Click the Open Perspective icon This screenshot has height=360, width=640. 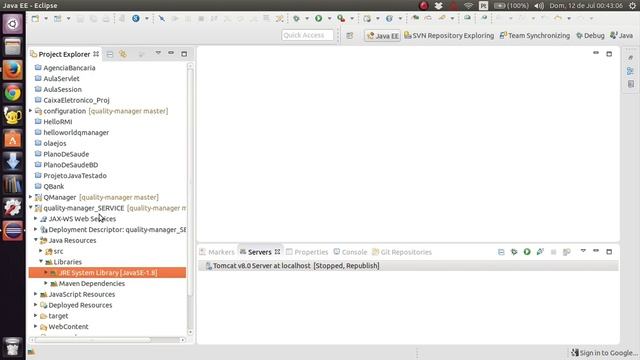(x=350, y=36)
